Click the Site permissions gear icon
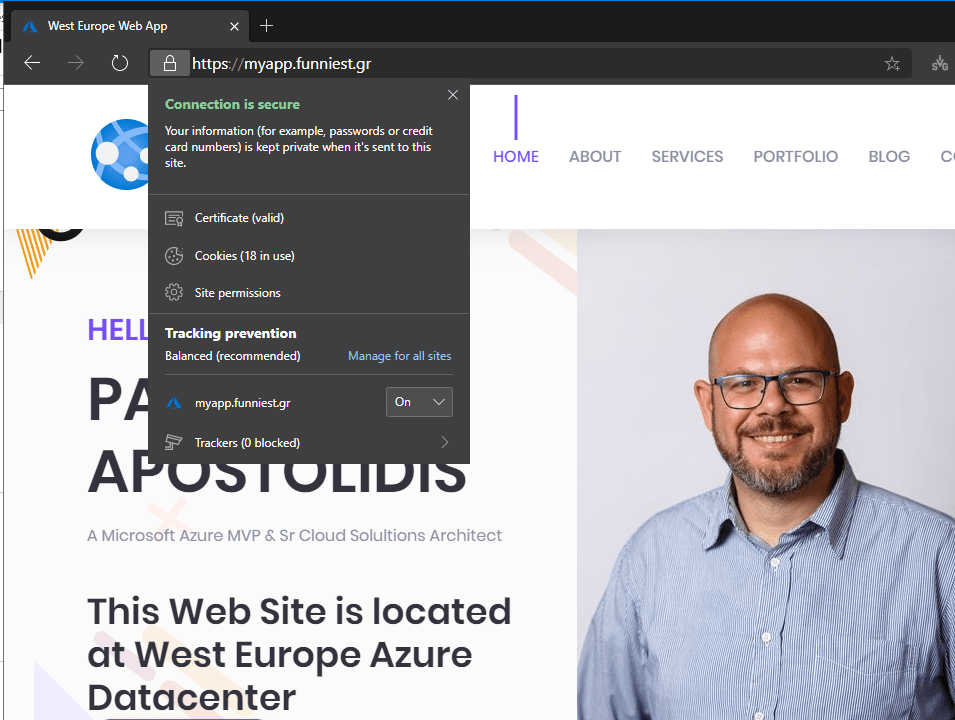This screenshot has width=955, height=720. [174, 292]
